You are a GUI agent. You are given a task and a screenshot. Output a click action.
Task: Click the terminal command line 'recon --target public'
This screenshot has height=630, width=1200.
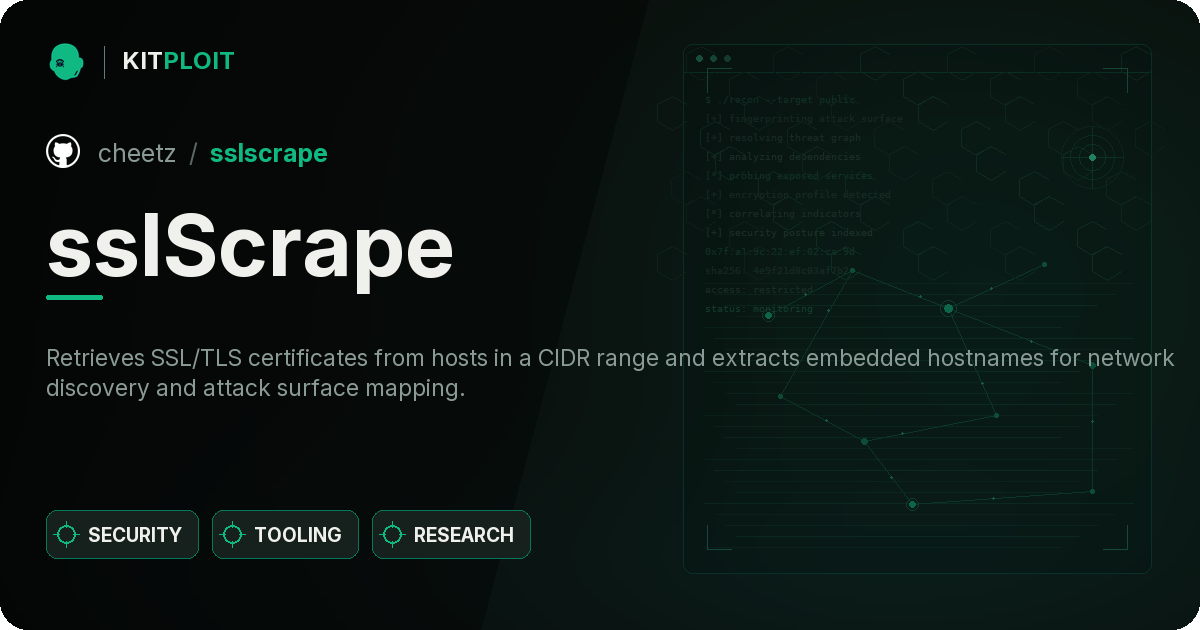click(781, 100)
